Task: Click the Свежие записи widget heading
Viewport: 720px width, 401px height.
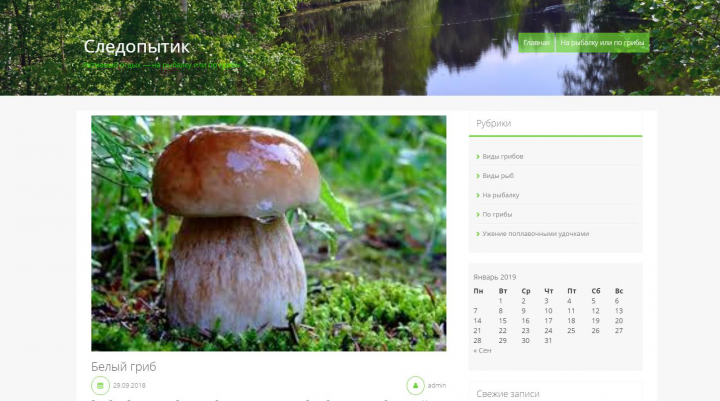Action: [x=508, y=394]
